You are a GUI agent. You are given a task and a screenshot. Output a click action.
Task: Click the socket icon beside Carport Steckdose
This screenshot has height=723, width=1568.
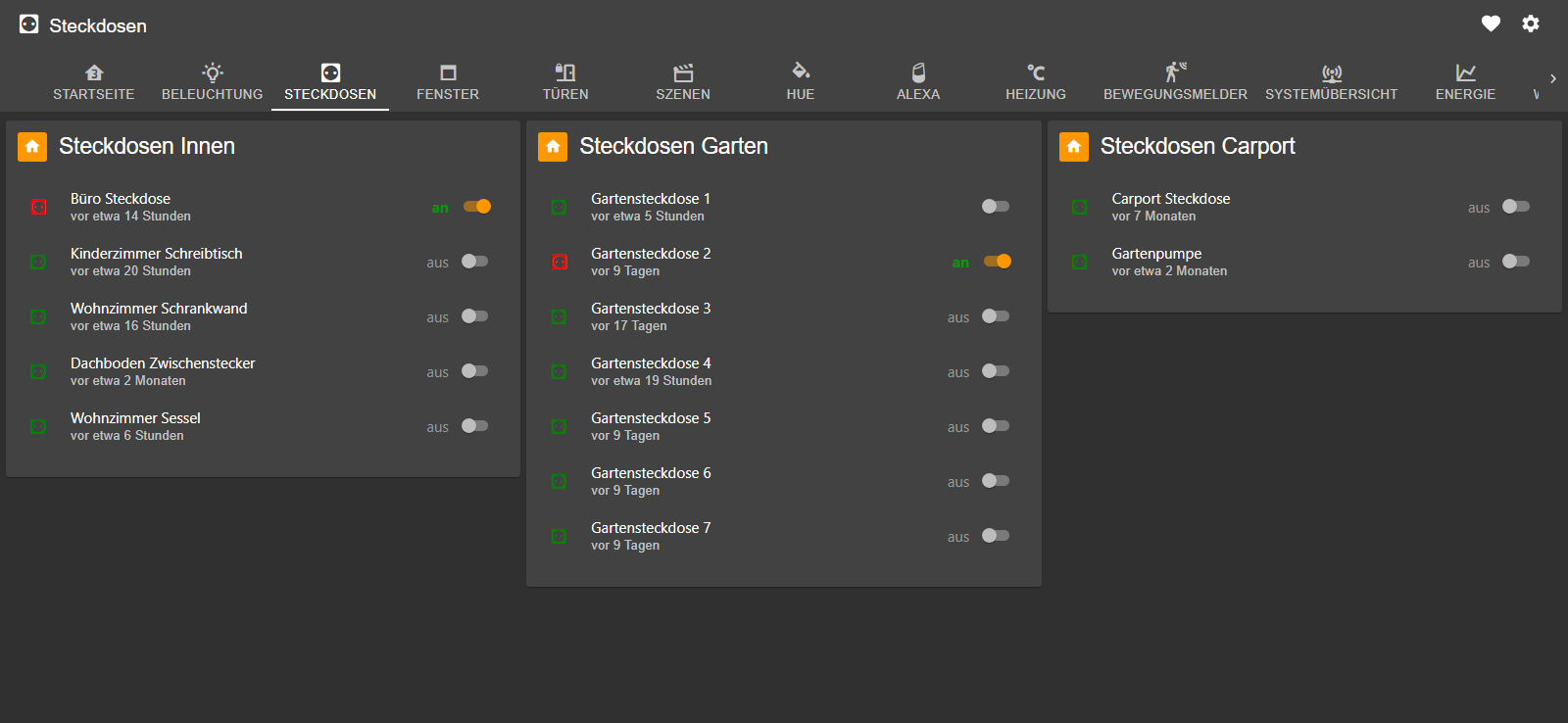coord(1079,207)
